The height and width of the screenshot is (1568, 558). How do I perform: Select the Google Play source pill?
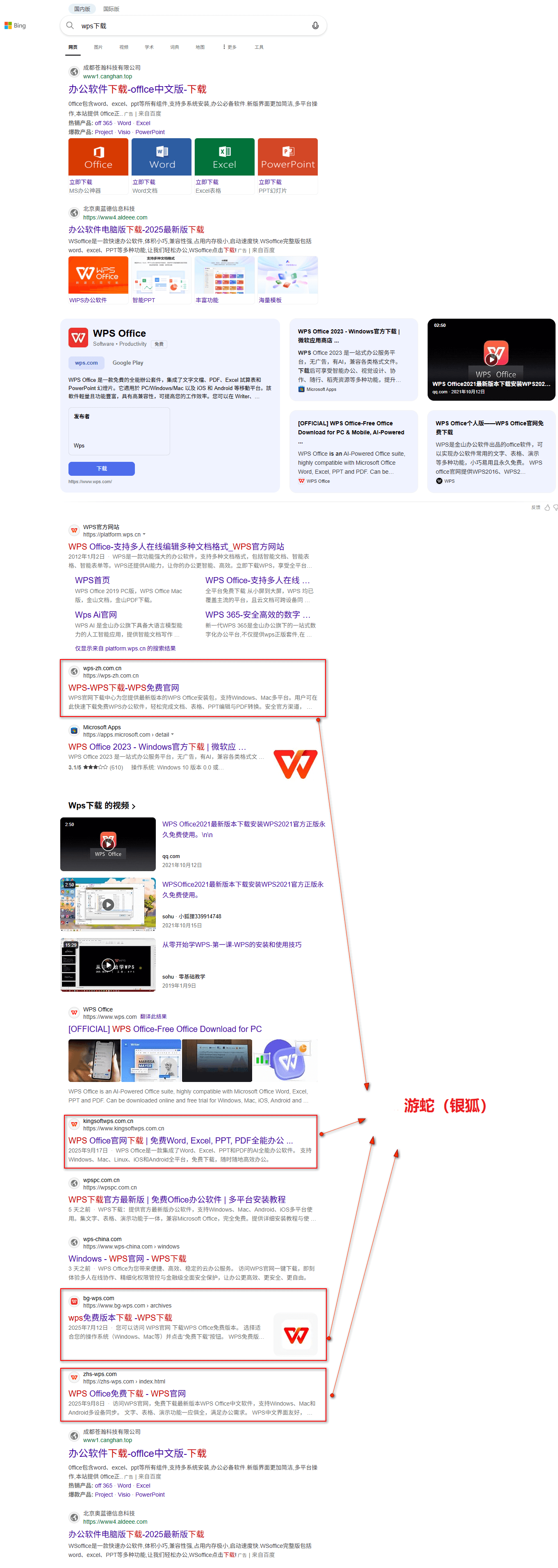[x=128, y=363]
